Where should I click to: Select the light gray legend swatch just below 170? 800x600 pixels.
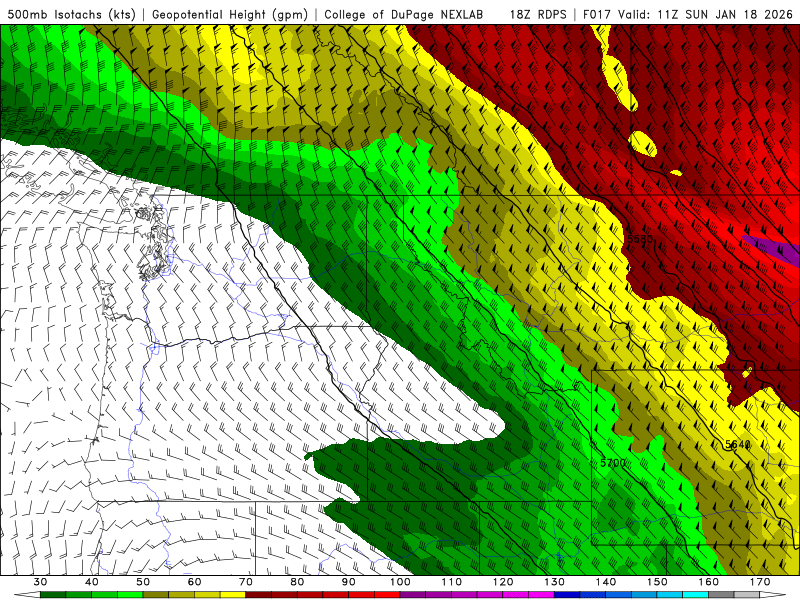point(747,595)
